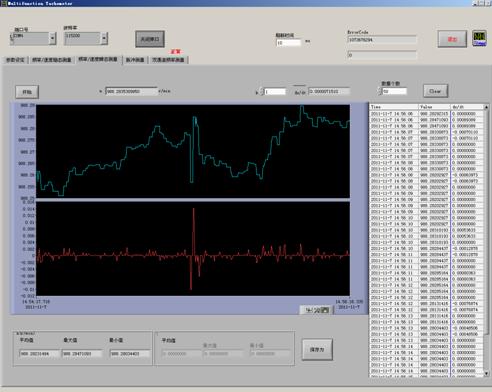The height and width of the screenshot is (392, 492).
Task: Click the Clear button above the data table
Action: pyautogui.click(x=435, y=91)
